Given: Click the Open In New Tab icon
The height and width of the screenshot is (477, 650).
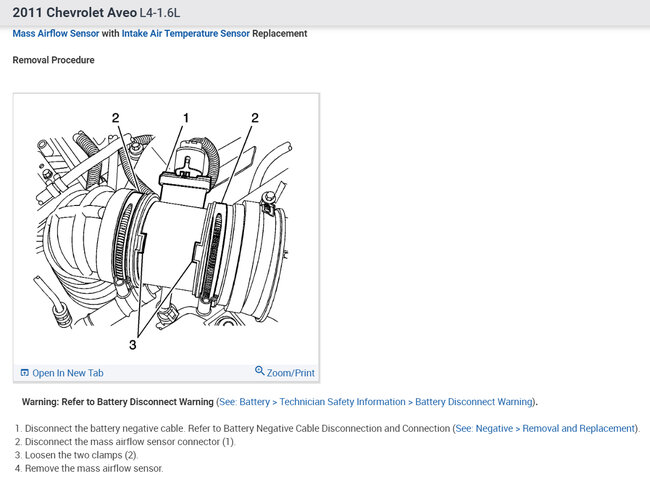Looking at the screenshot, I should [24, 373].
